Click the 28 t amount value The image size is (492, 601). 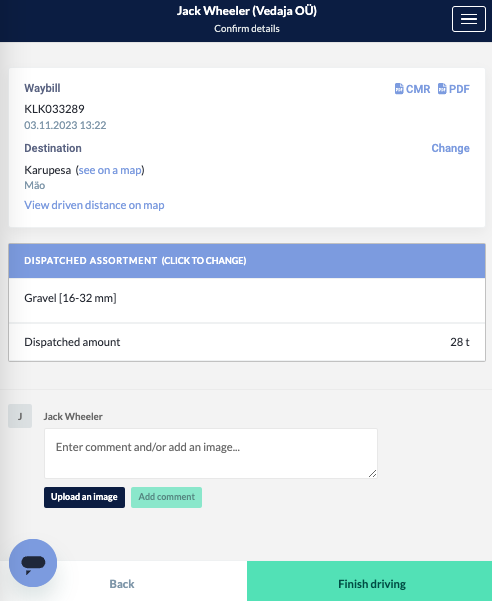[x=460, y=342]
